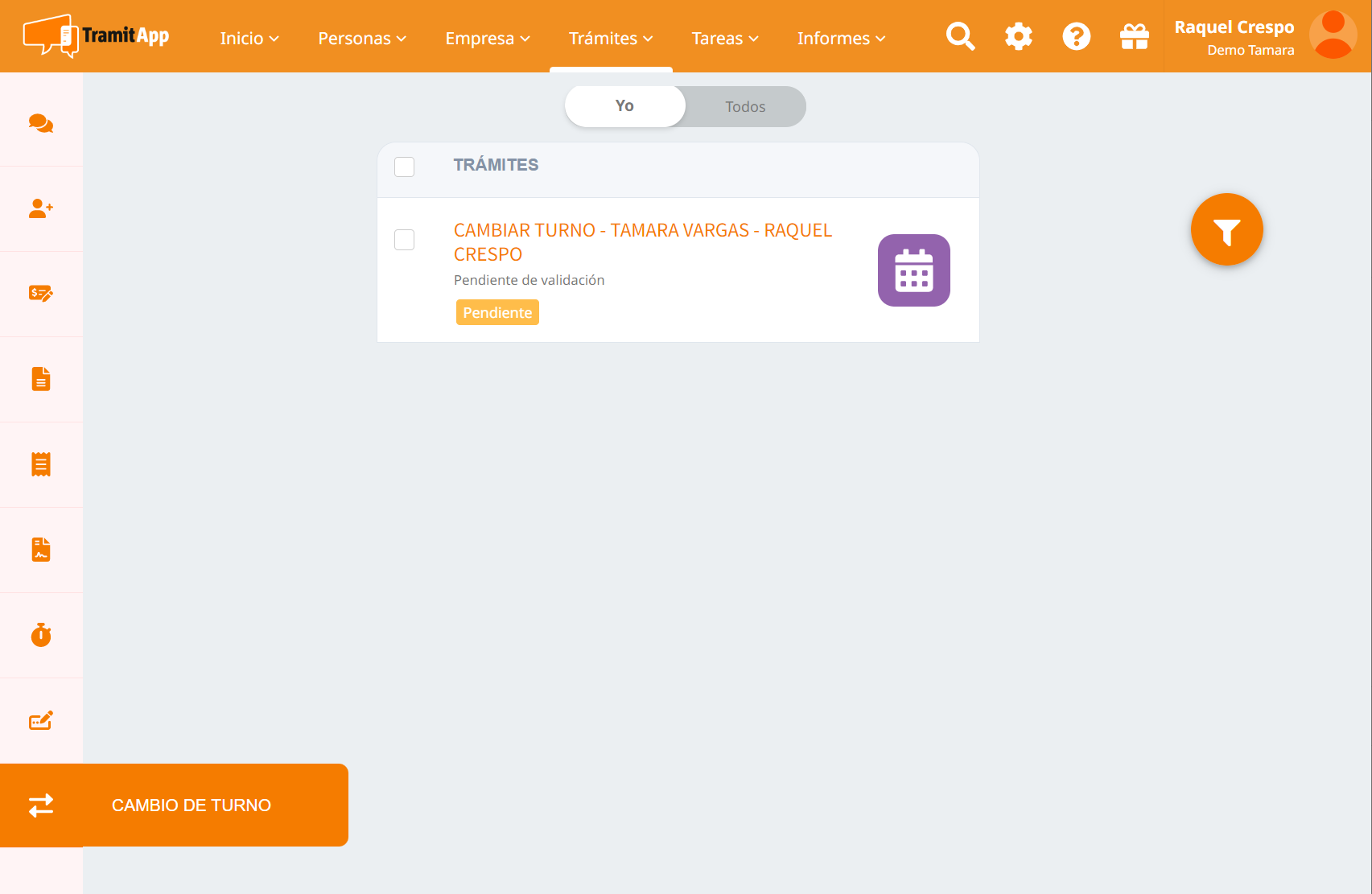
Task: Expand the Empresa dropdown menu
Action: tap(488, 39)
